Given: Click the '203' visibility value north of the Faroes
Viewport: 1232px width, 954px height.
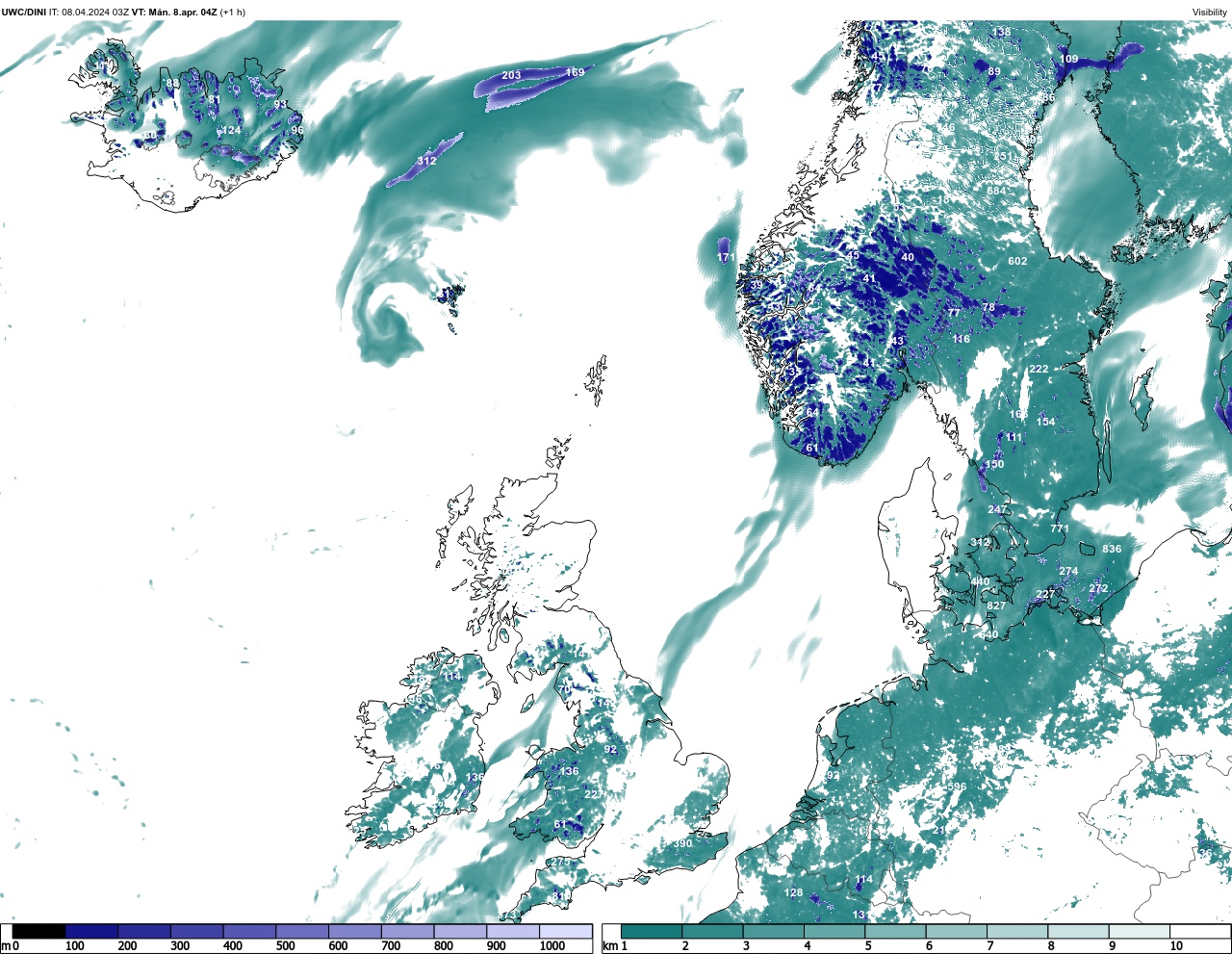Looking at the screenshot, I should click(x=511, y=75).
